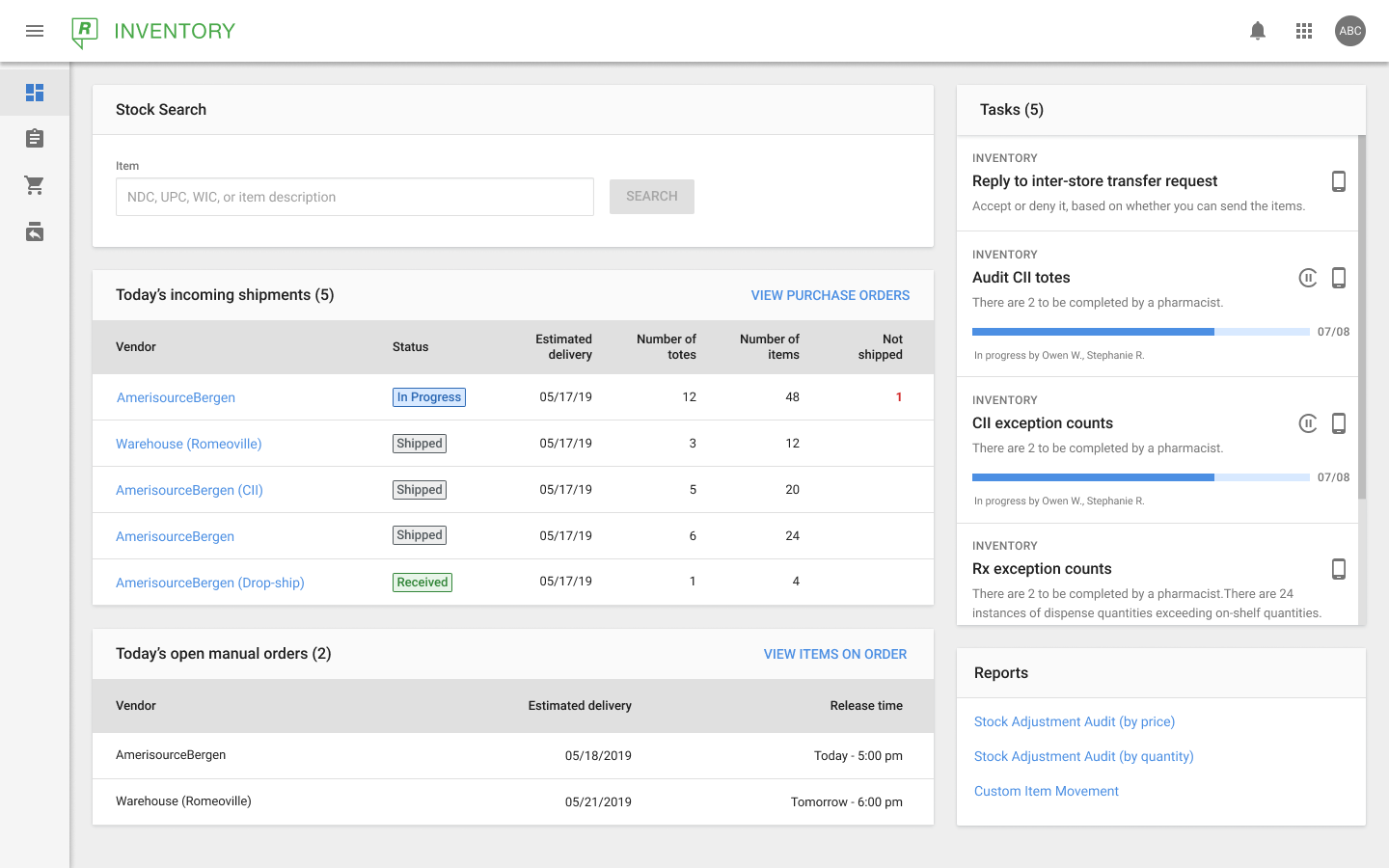Viewport: 1389px width, 868px height.
Task: Click the Item search input field
Action: pos(355,197)
